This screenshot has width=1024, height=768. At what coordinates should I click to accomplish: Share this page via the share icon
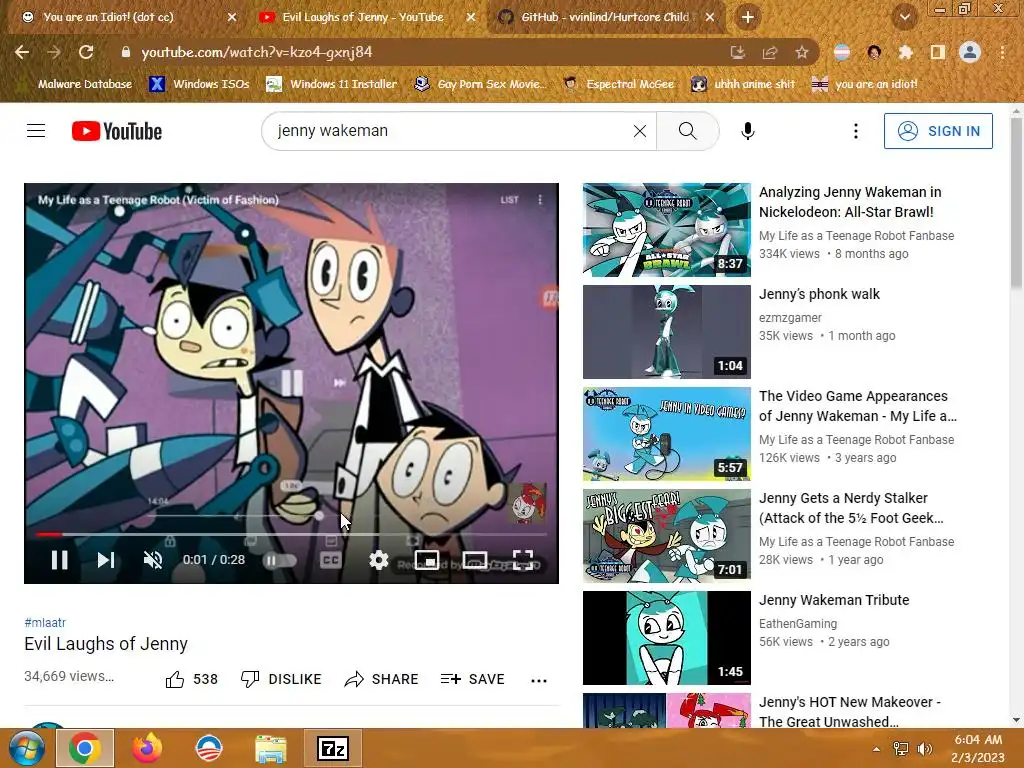pyautogui.click(x=770, y=52)
